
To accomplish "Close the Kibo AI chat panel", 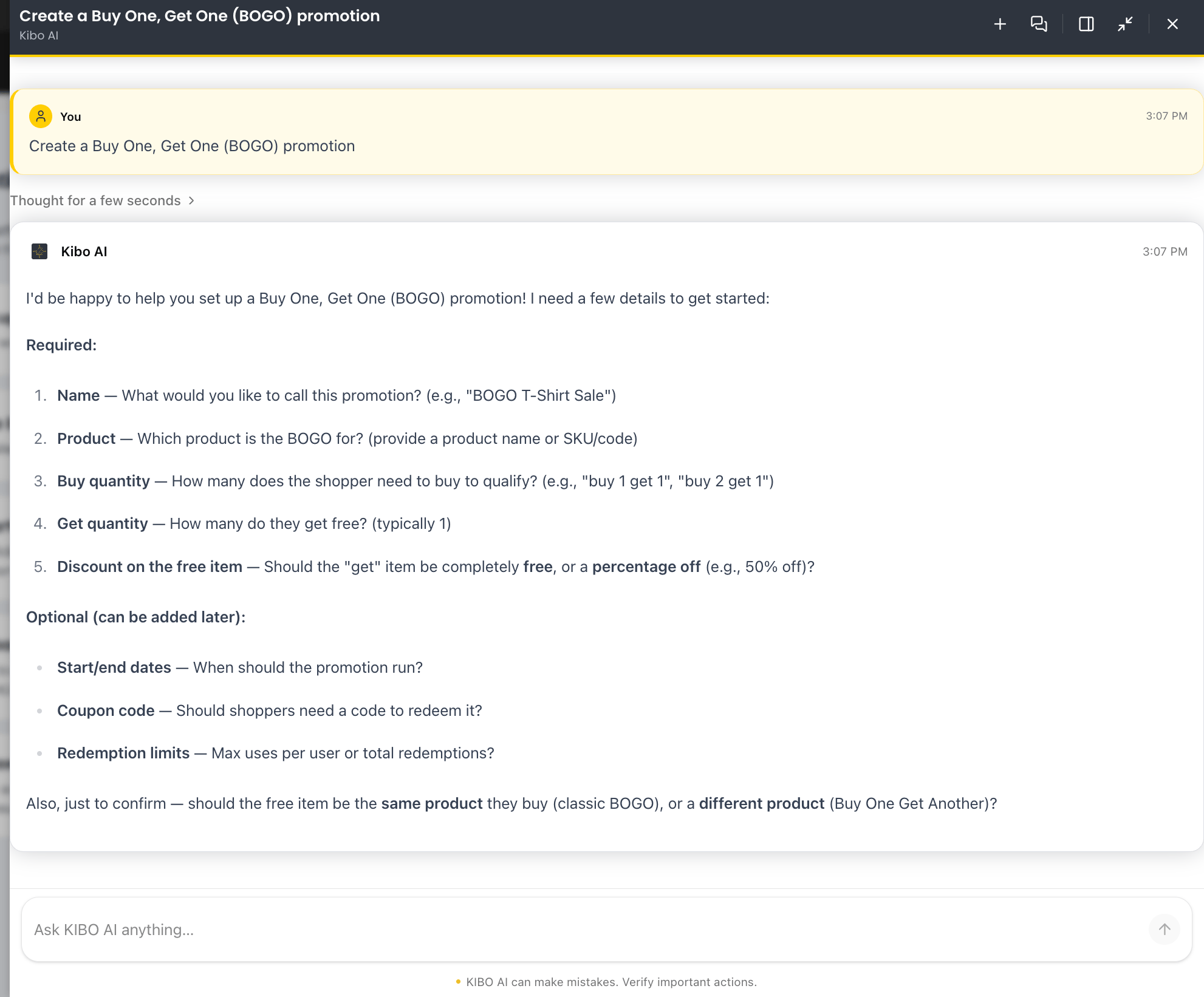I will tap(1172, 24).
